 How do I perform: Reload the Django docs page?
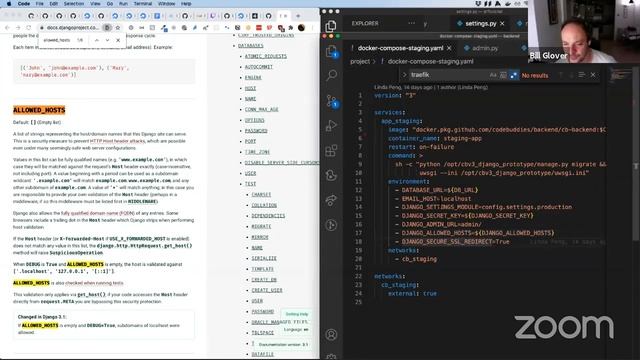[x=29, y=28]
